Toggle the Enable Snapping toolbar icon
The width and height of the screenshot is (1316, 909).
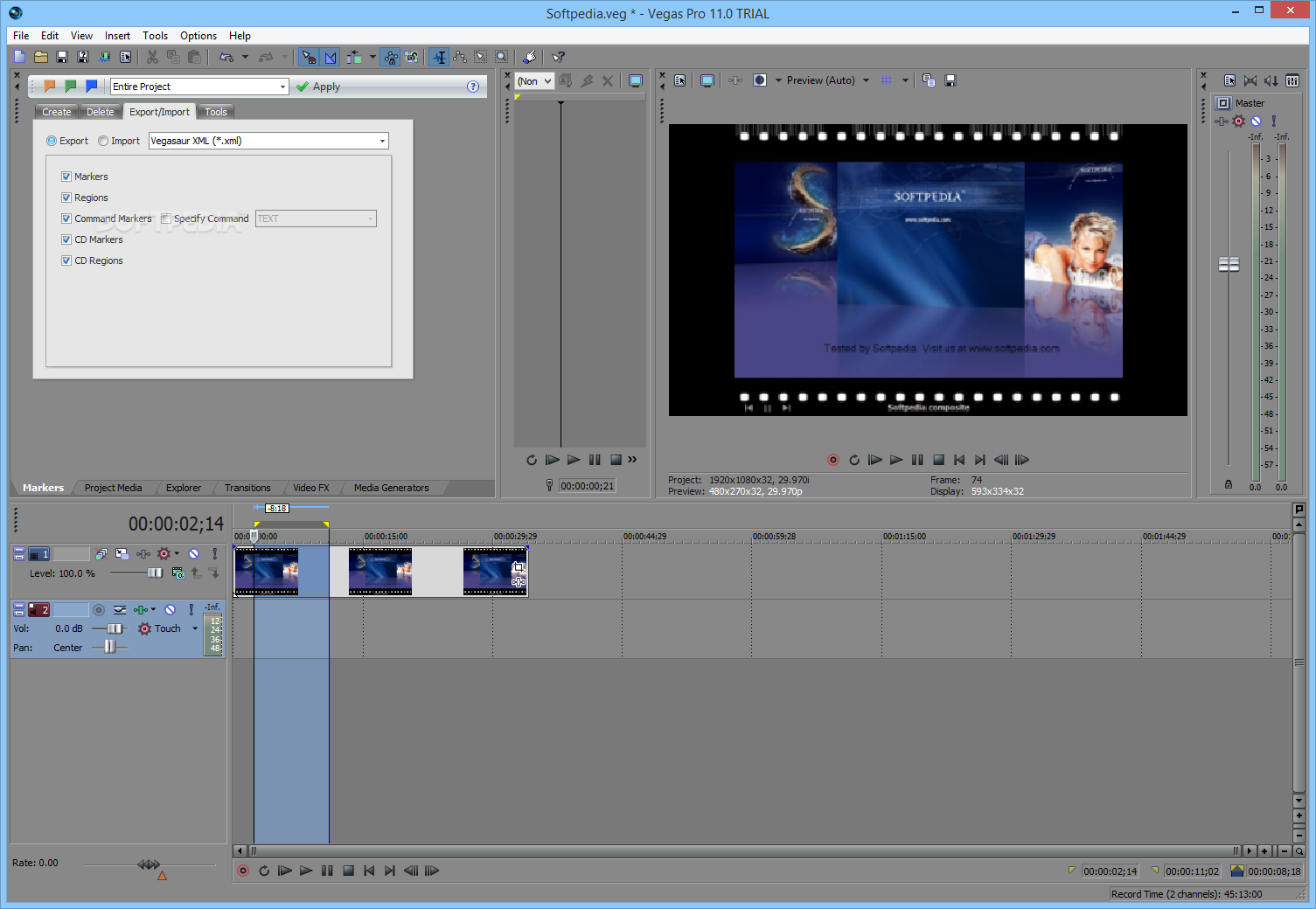310,57
